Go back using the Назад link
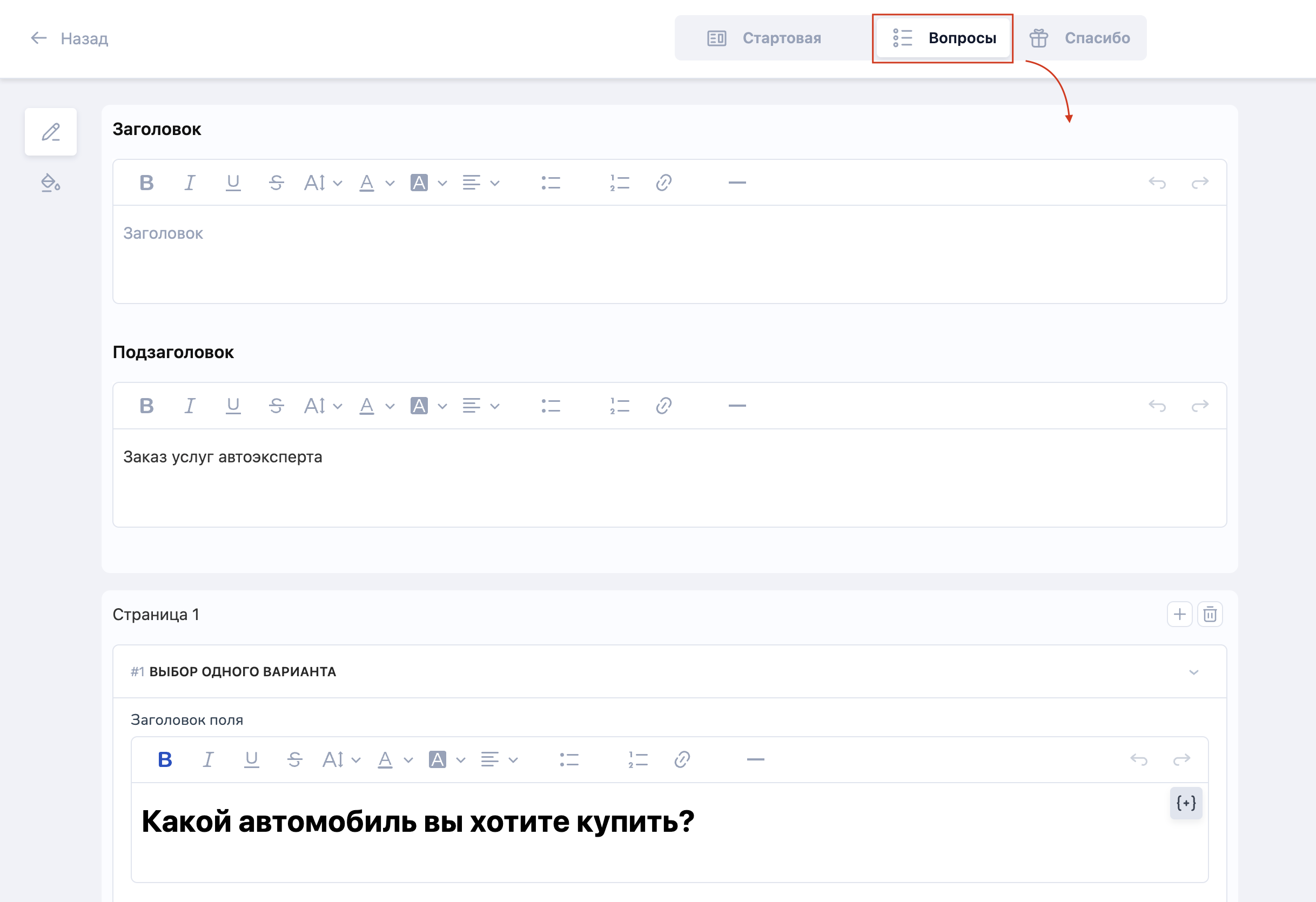Viewport: 1316px width, 902px height. [x=69, y=38]
